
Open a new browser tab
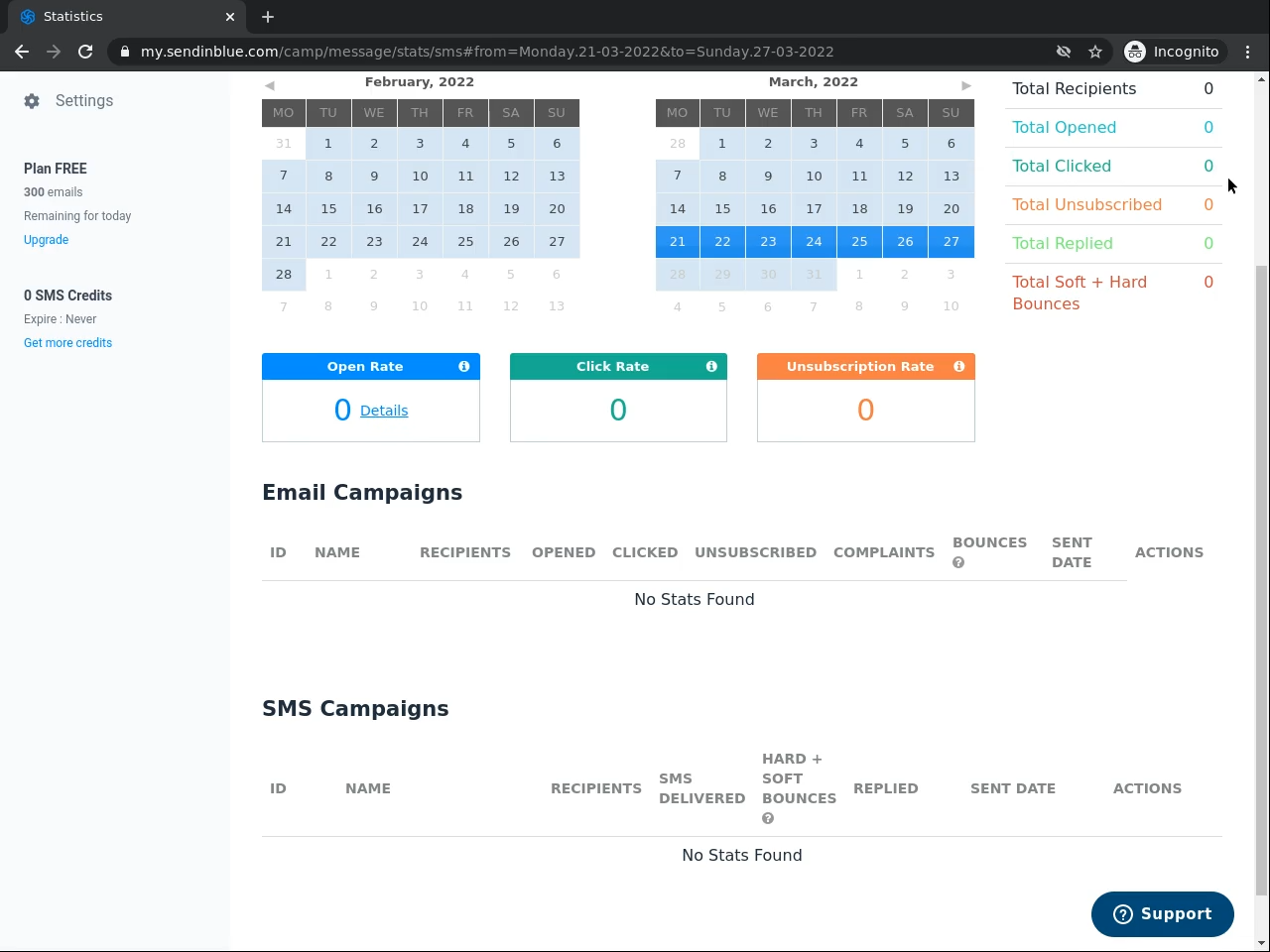pyautogui.click(x=268, y=17)
